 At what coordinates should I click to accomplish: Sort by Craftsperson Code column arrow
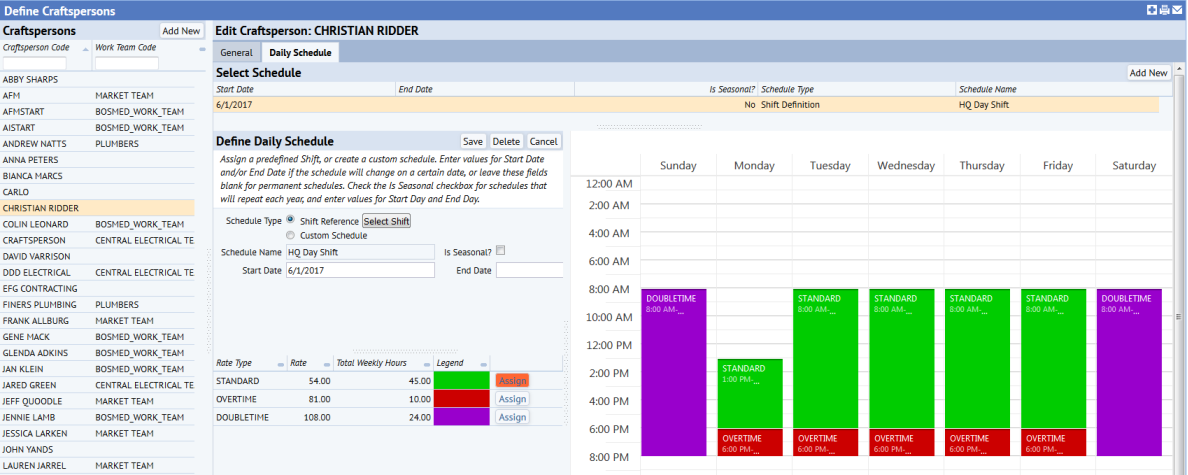[x=84, y=49]
